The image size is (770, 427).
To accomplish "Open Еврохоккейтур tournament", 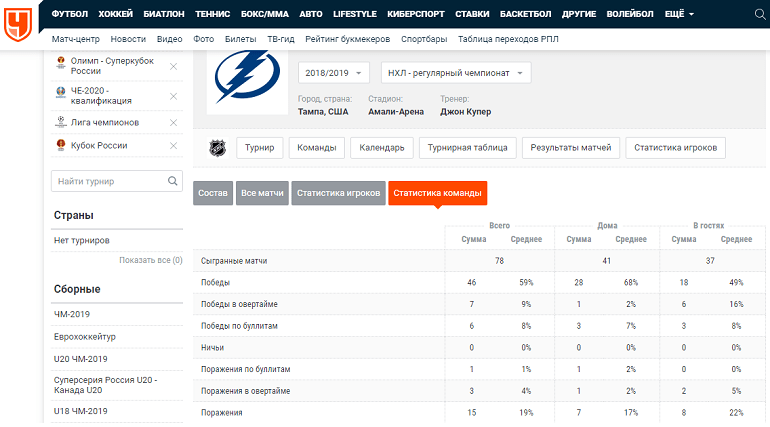I will coord(84,337).
